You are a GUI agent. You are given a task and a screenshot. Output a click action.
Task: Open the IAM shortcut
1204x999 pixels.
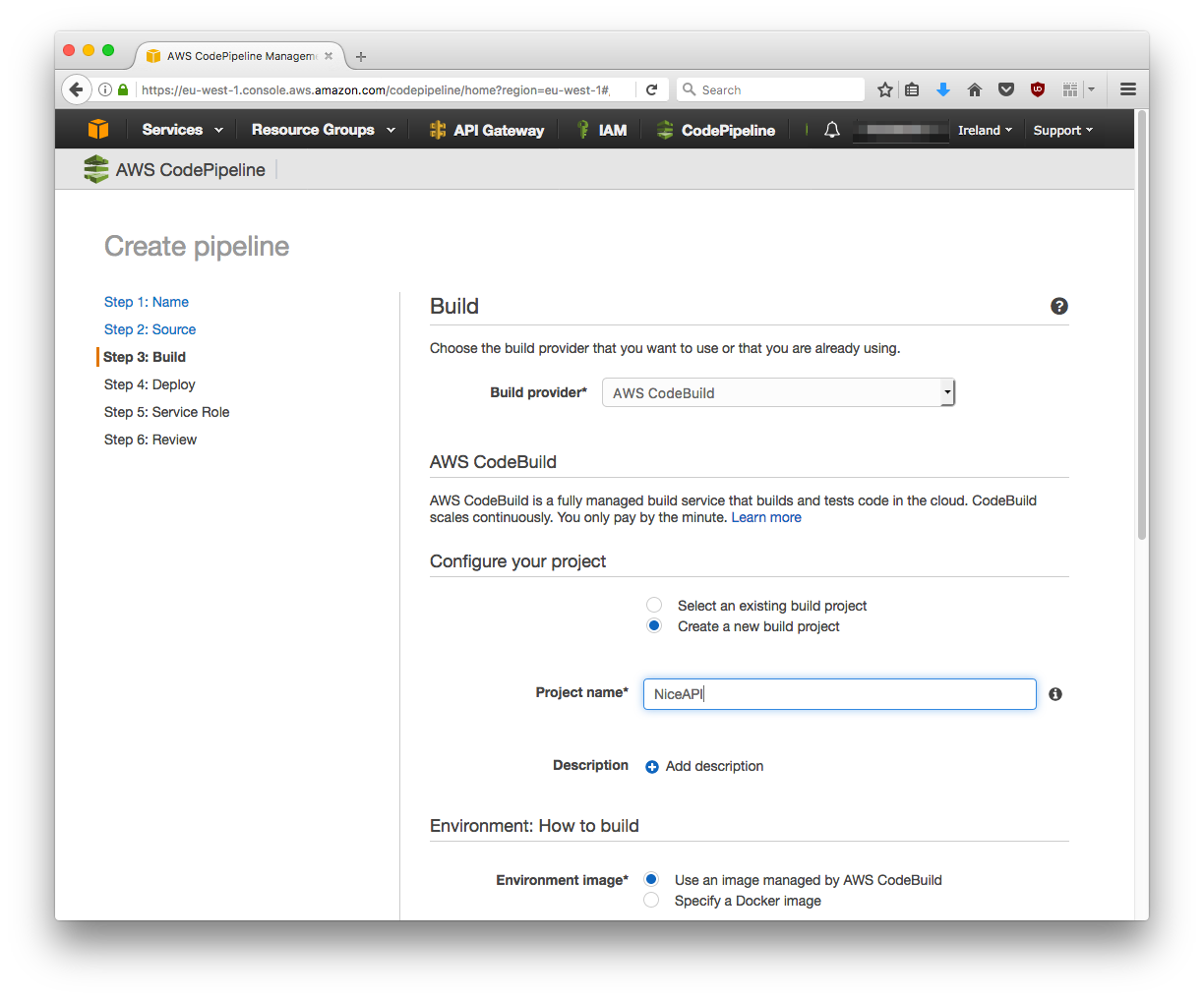(x=601, y=130)
